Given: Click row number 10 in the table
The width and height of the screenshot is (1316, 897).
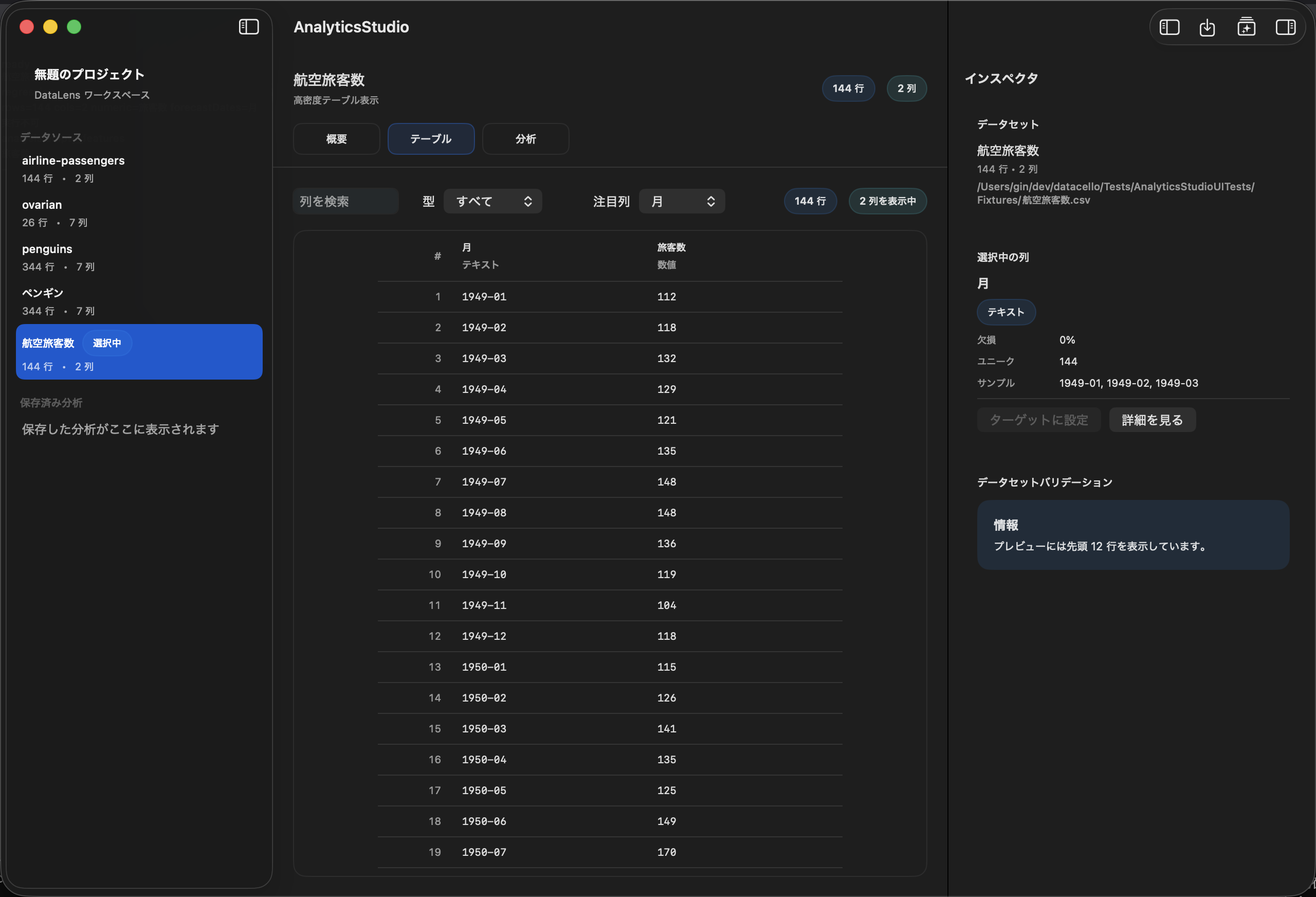Looking at the screenshot, I should click(x=435, y=575).
